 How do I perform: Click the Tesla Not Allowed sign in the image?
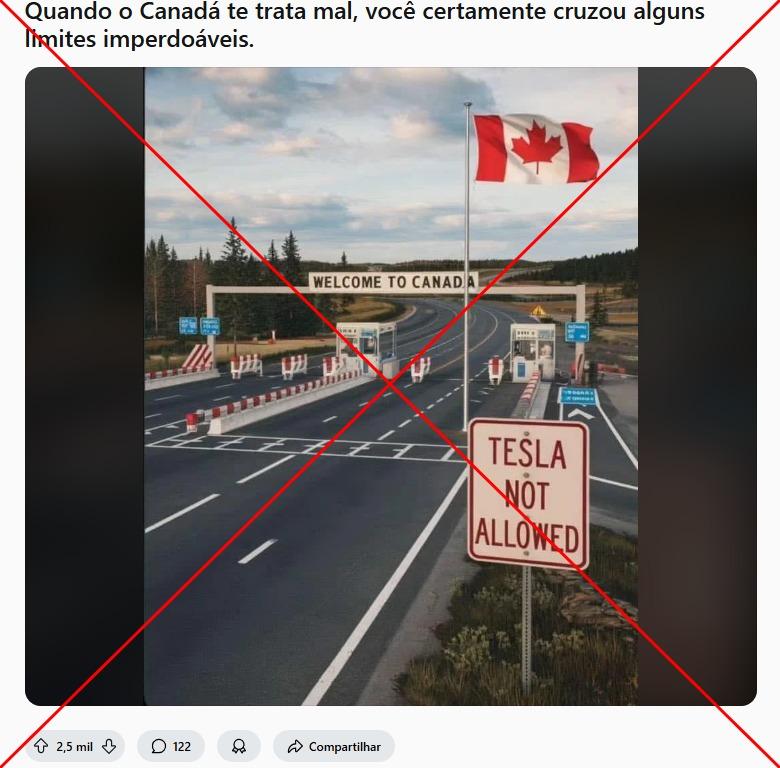[528, 494]
